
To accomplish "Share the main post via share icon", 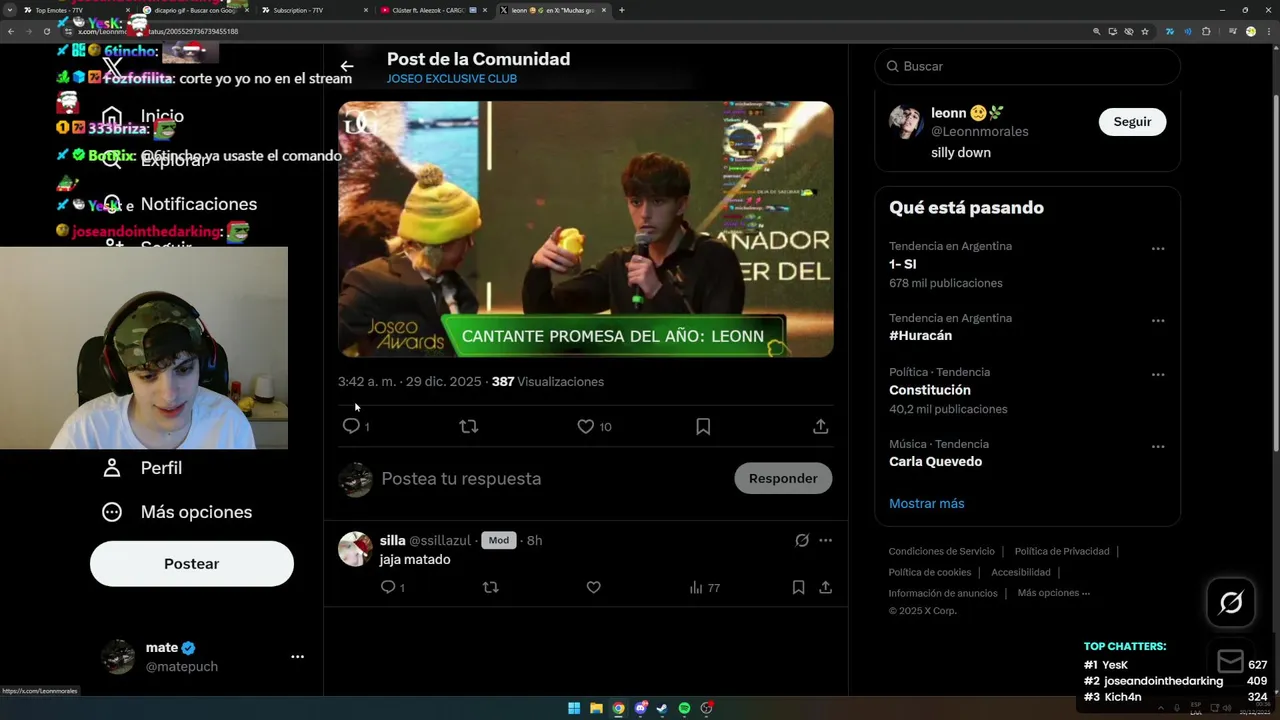I will point(820,426).
